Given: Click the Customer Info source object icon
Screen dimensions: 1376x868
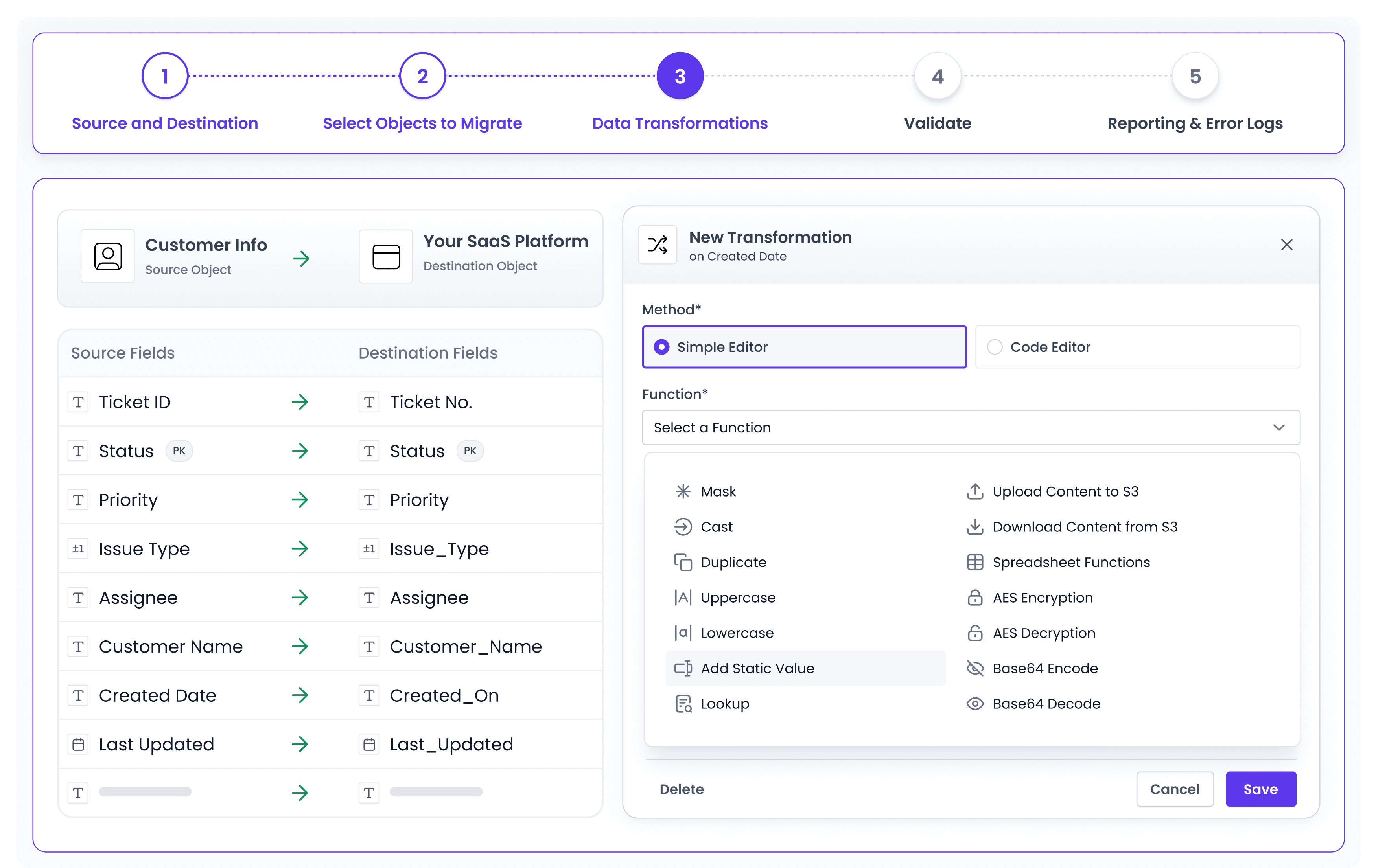Looking at the screenshot, I should click(108, 256).
